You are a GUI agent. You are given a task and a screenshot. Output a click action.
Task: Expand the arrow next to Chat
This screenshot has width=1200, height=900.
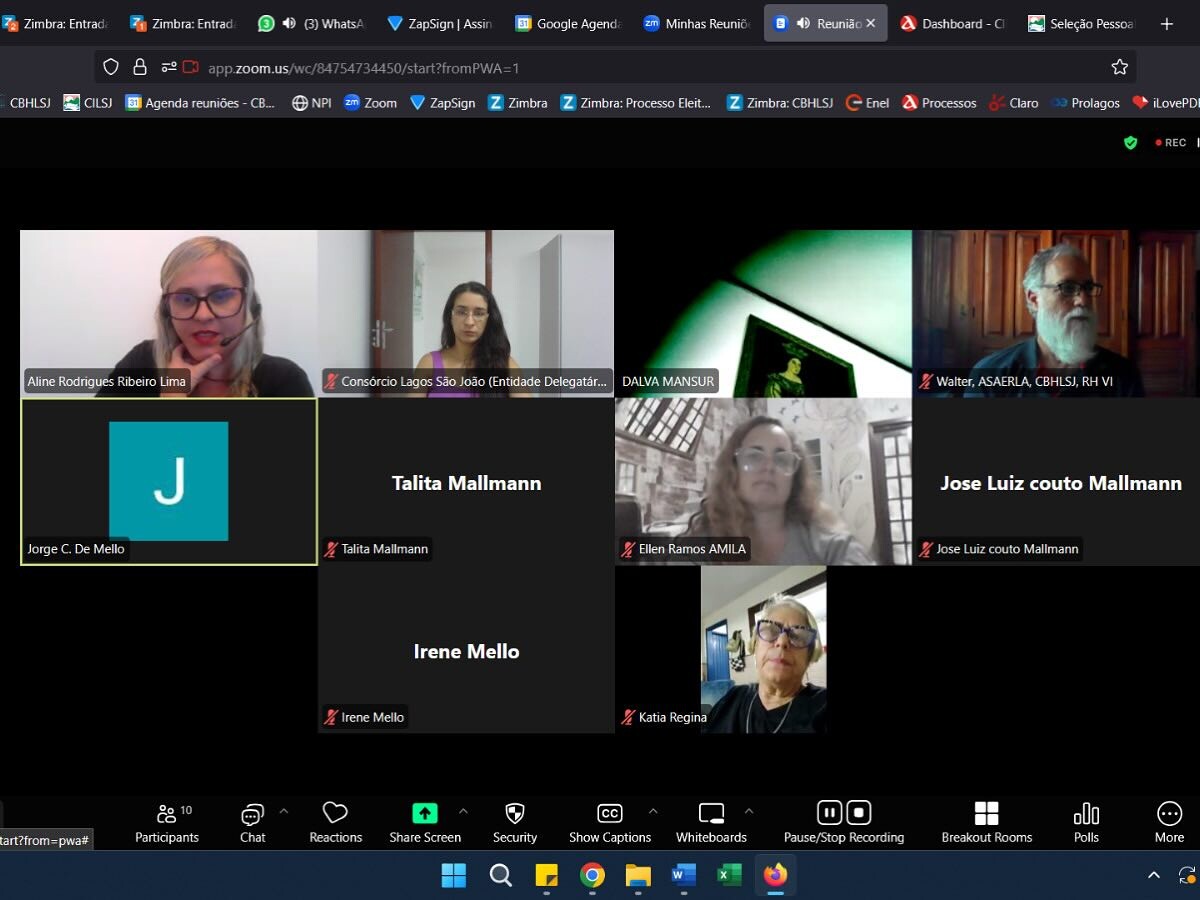coord(284,811)
